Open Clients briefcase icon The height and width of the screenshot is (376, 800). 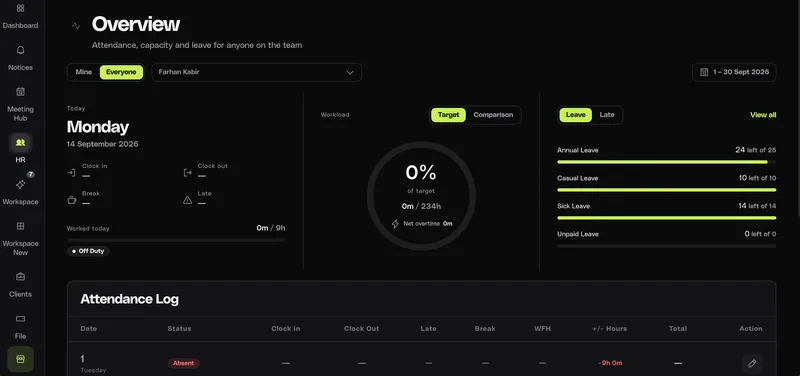20,277
